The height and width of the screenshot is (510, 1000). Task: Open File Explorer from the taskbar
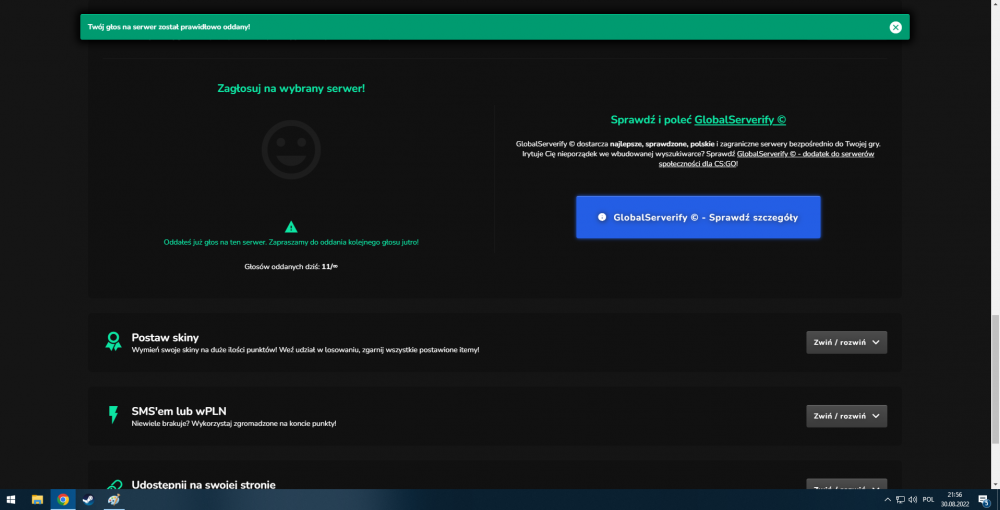(x=37, y=500)
